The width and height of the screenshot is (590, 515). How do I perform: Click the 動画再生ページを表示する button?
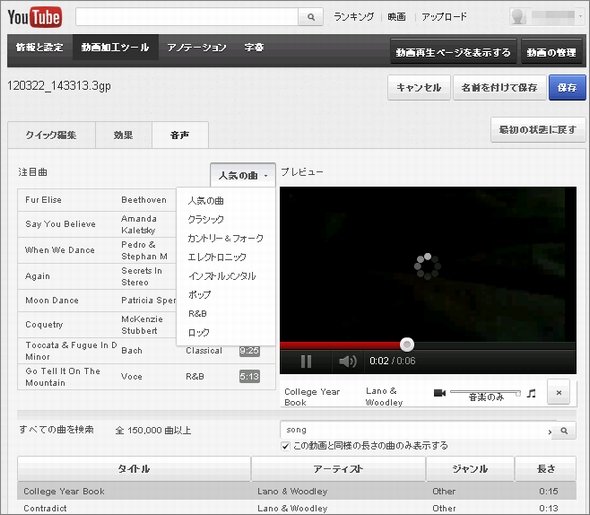(x=453, y=52)
